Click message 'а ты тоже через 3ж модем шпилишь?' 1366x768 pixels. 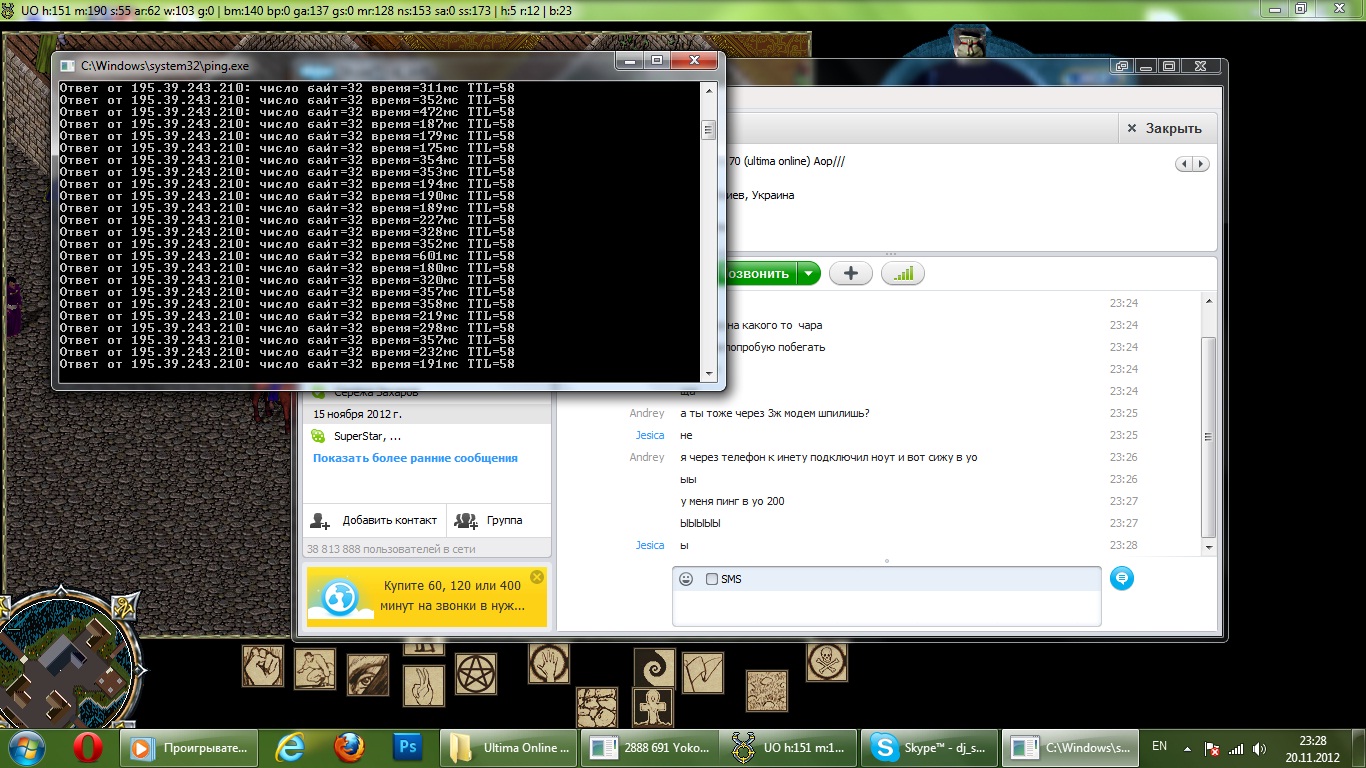point(775,413)
